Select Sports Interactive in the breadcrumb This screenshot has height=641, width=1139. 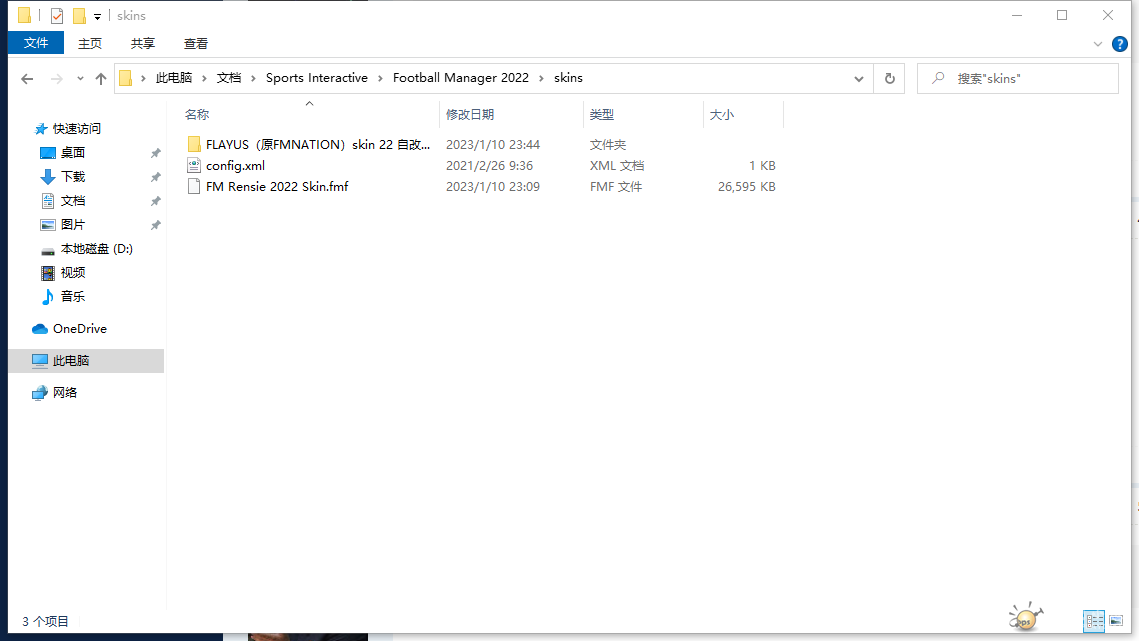[317, 78]
